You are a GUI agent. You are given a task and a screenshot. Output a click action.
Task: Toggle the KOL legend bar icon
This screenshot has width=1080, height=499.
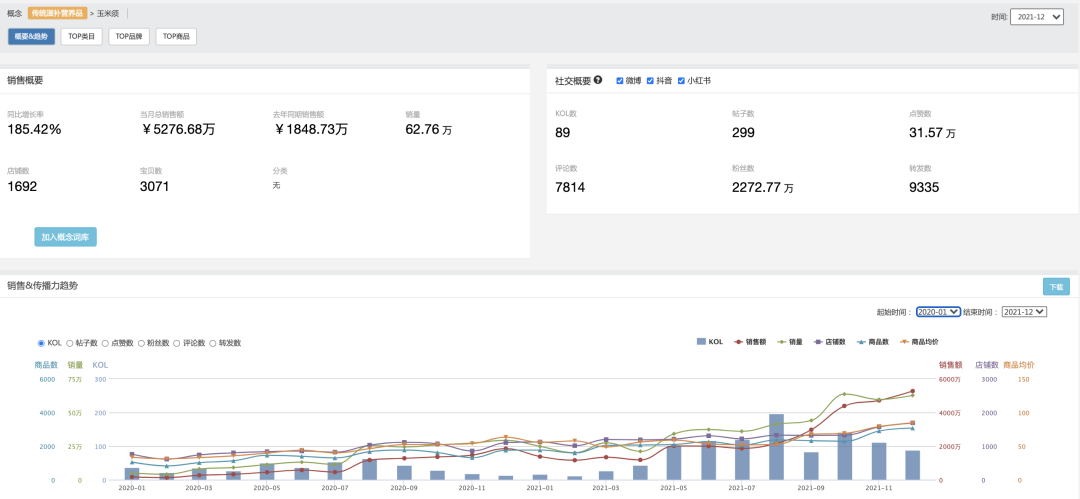(x=701, y=341)
